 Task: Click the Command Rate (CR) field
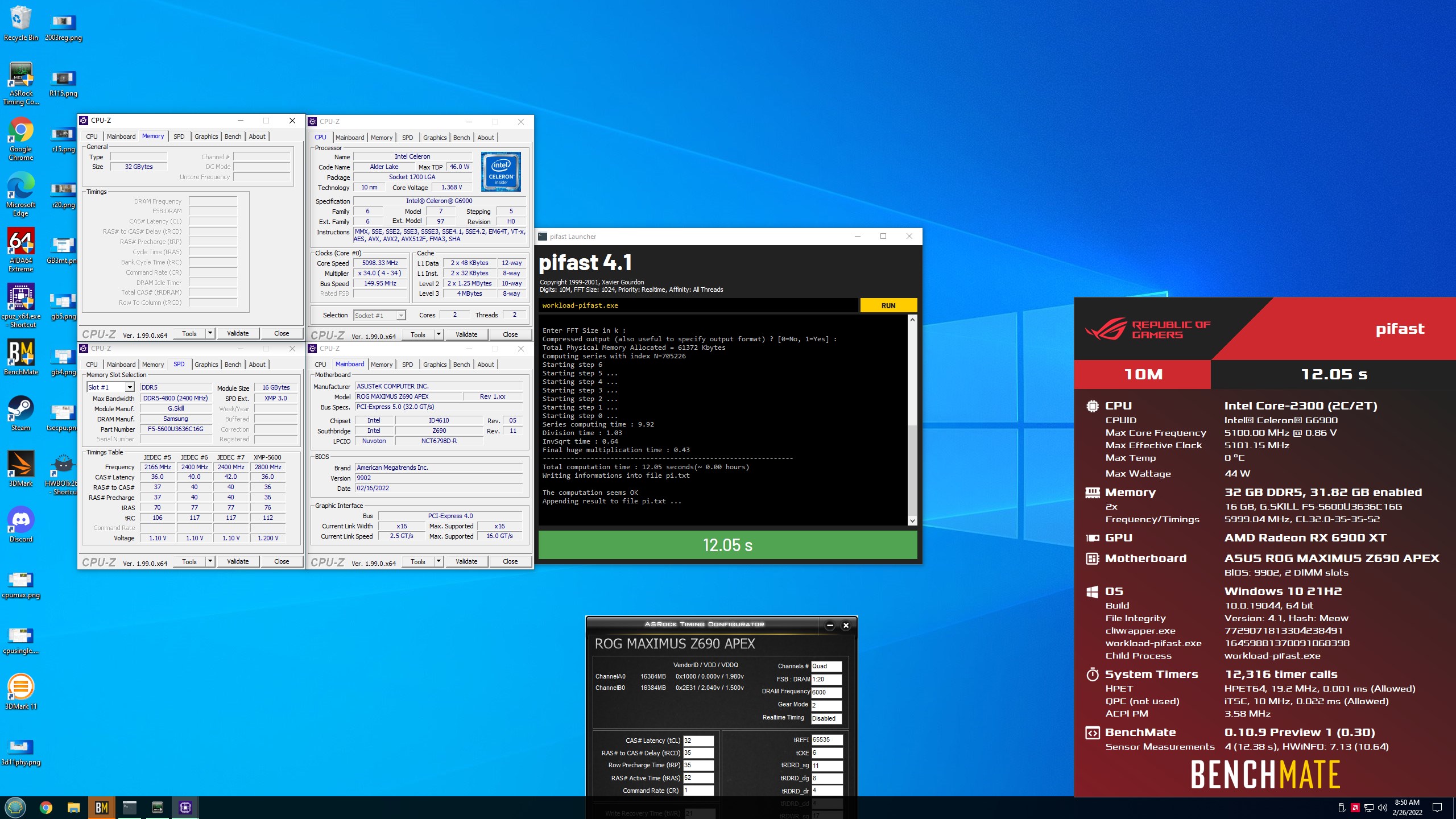(698, 791)
